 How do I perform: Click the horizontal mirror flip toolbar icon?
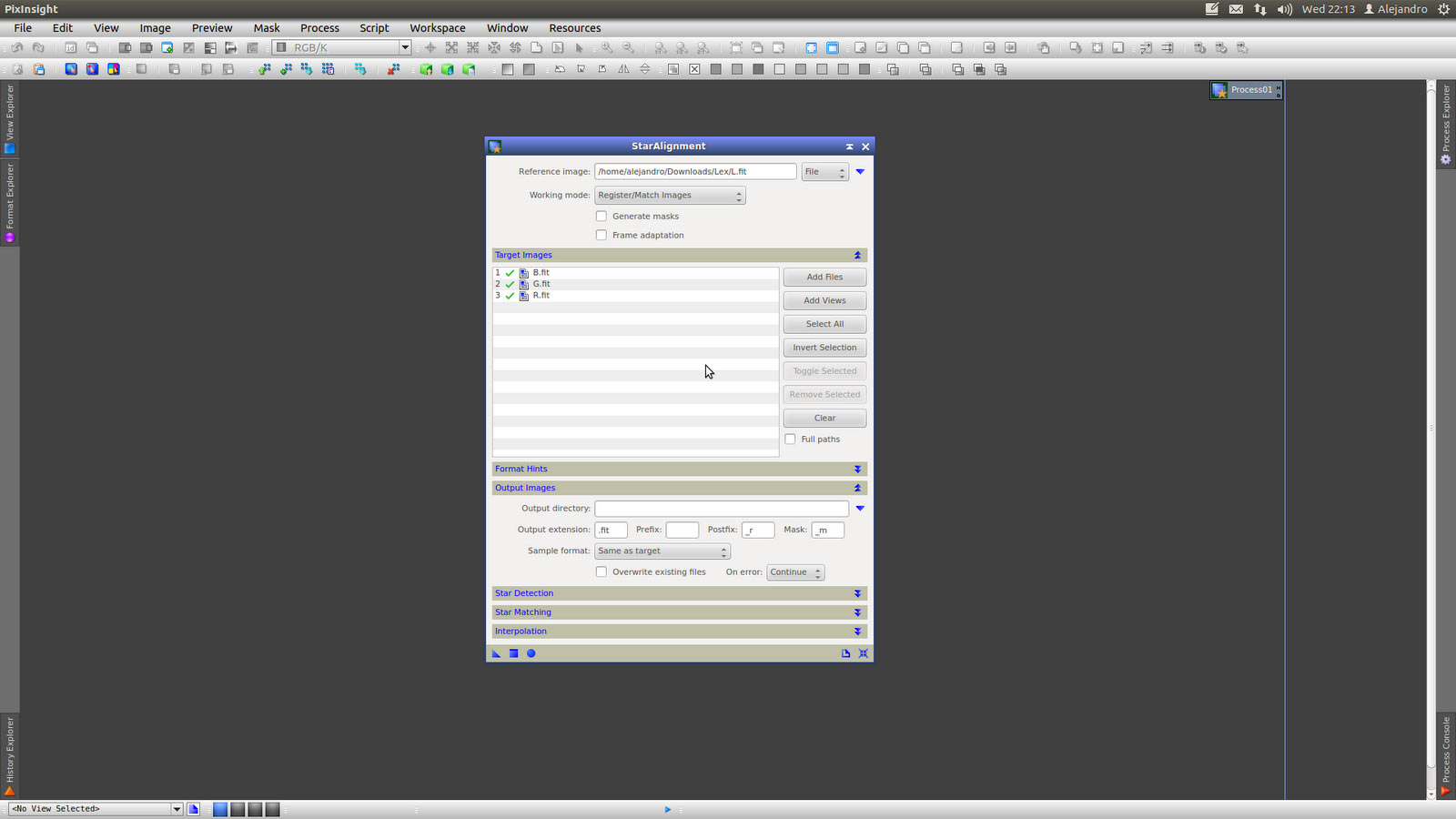pyautogui.click(x=623, y=69)
